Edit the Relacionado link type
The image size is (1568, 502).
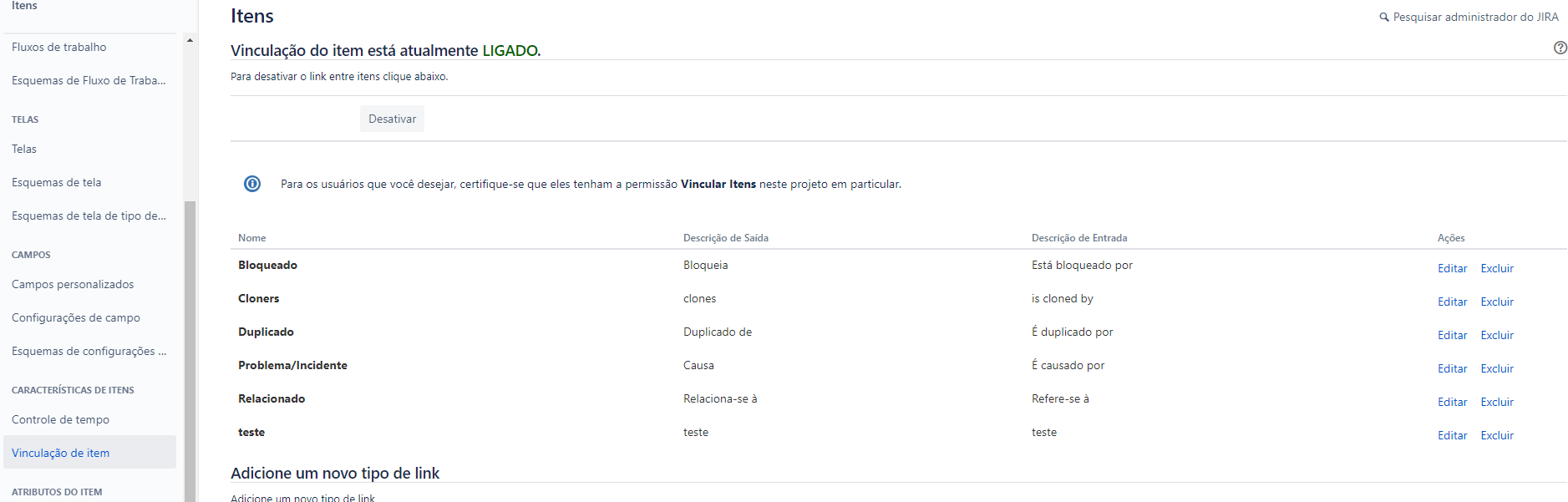tap(1452, 403)
